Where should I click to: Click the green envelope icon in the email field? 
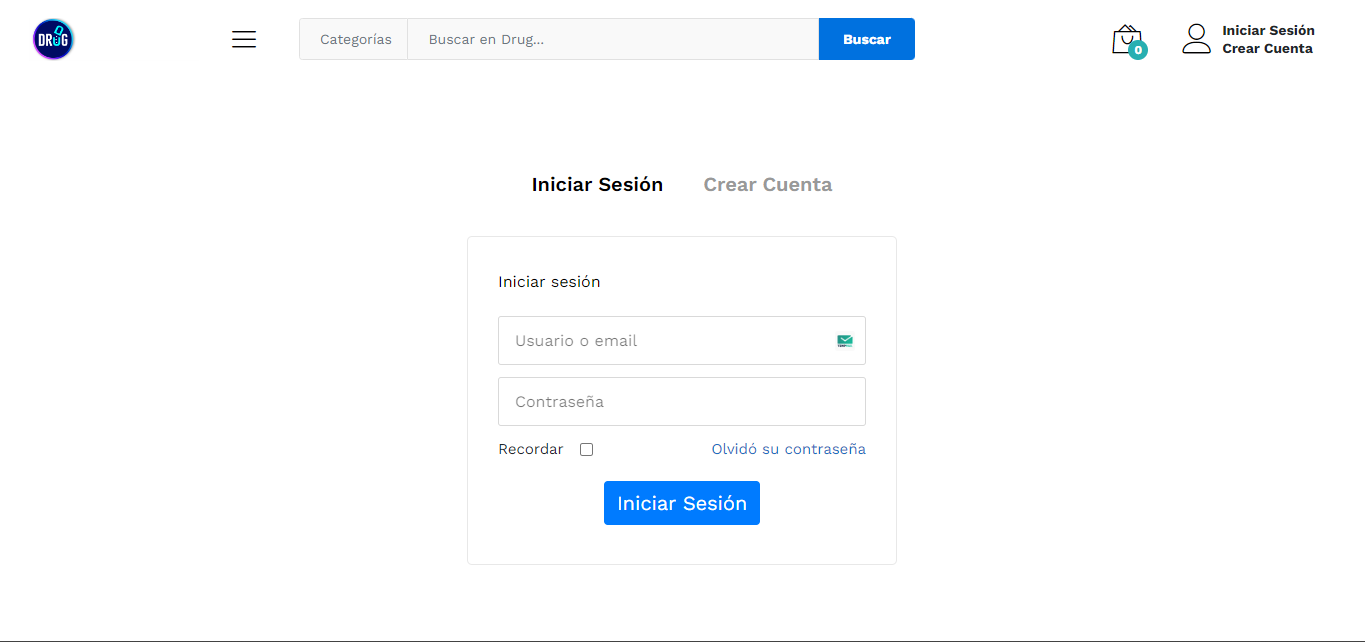tap(845, 341)
